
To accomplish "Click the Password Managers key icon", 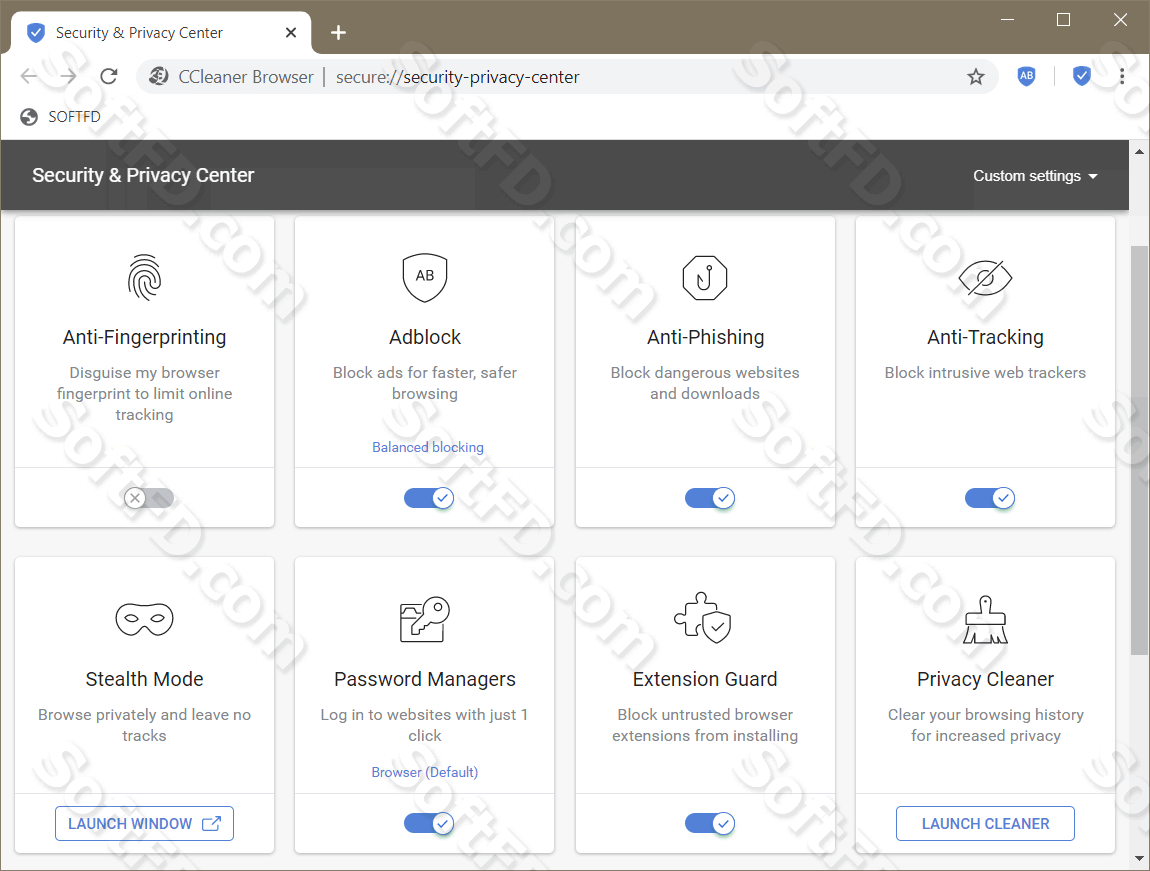I will pyautogui.click(x=425, y=620).
